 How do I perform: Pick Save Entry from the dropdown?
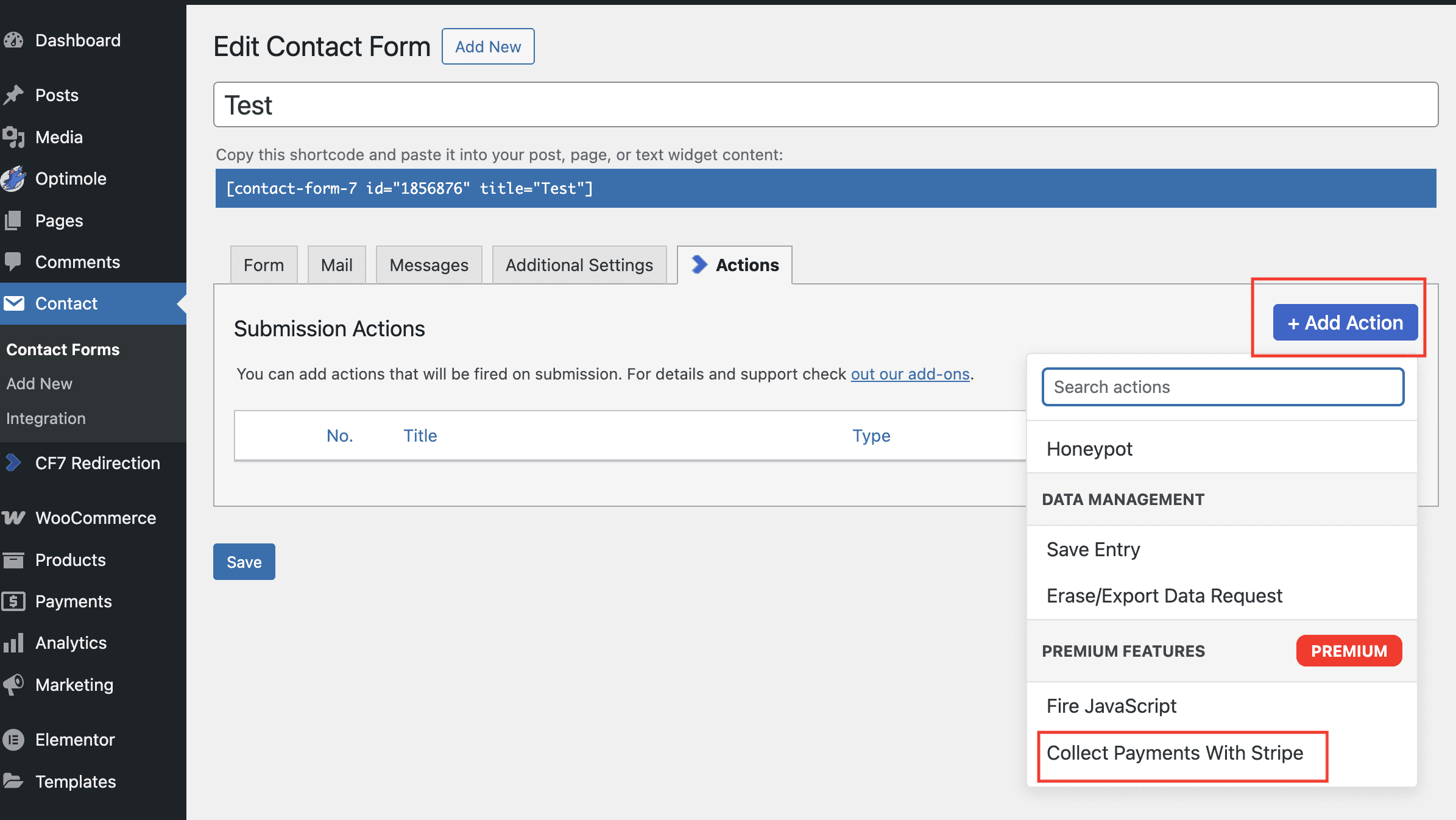(1093, 550)
